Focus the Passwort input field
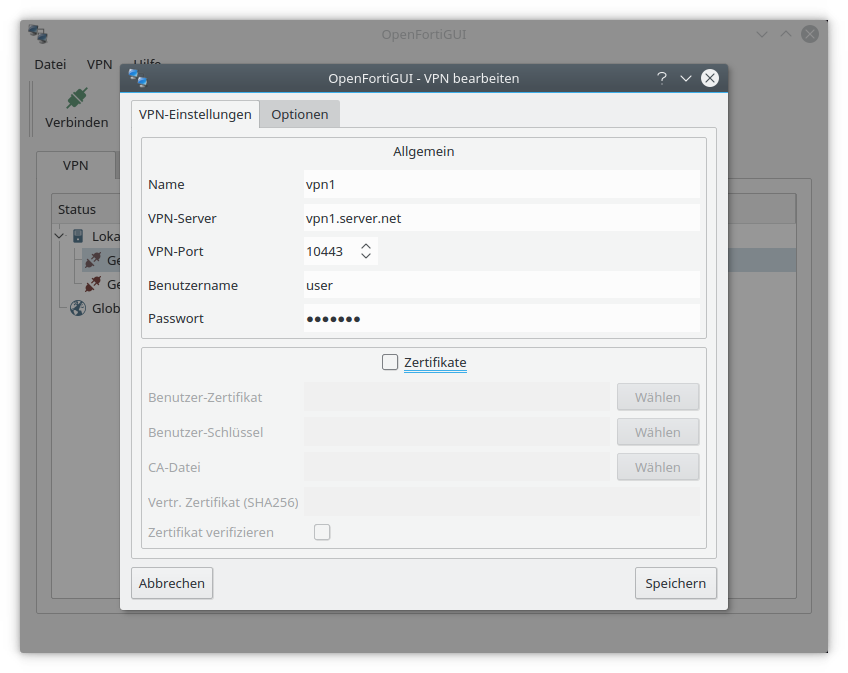The width and height of the screenshot is (848, 673). tap(500, 318)
